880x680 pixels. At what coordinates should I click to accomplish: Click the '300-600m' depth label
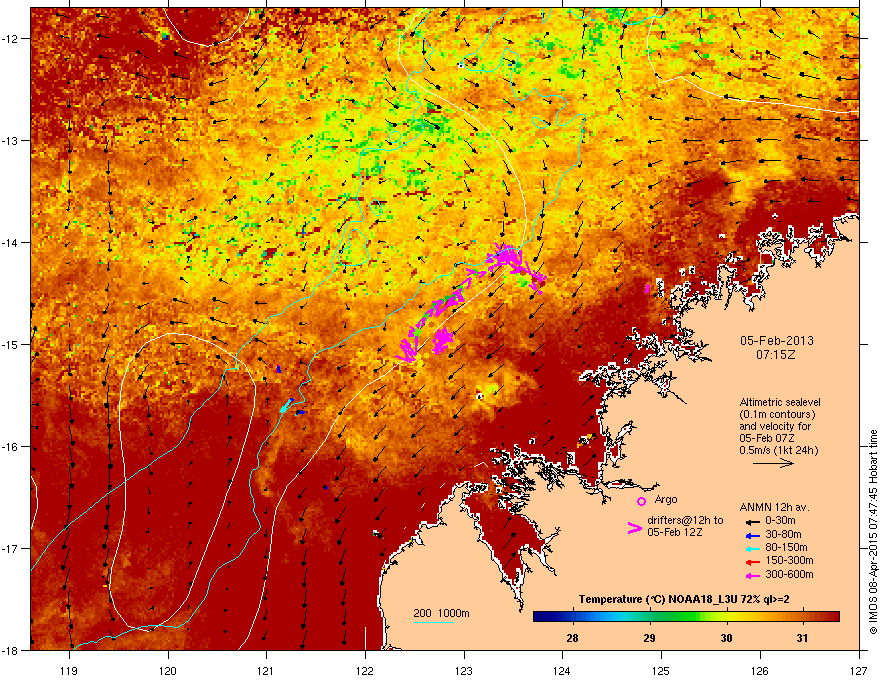pos(789,575)
